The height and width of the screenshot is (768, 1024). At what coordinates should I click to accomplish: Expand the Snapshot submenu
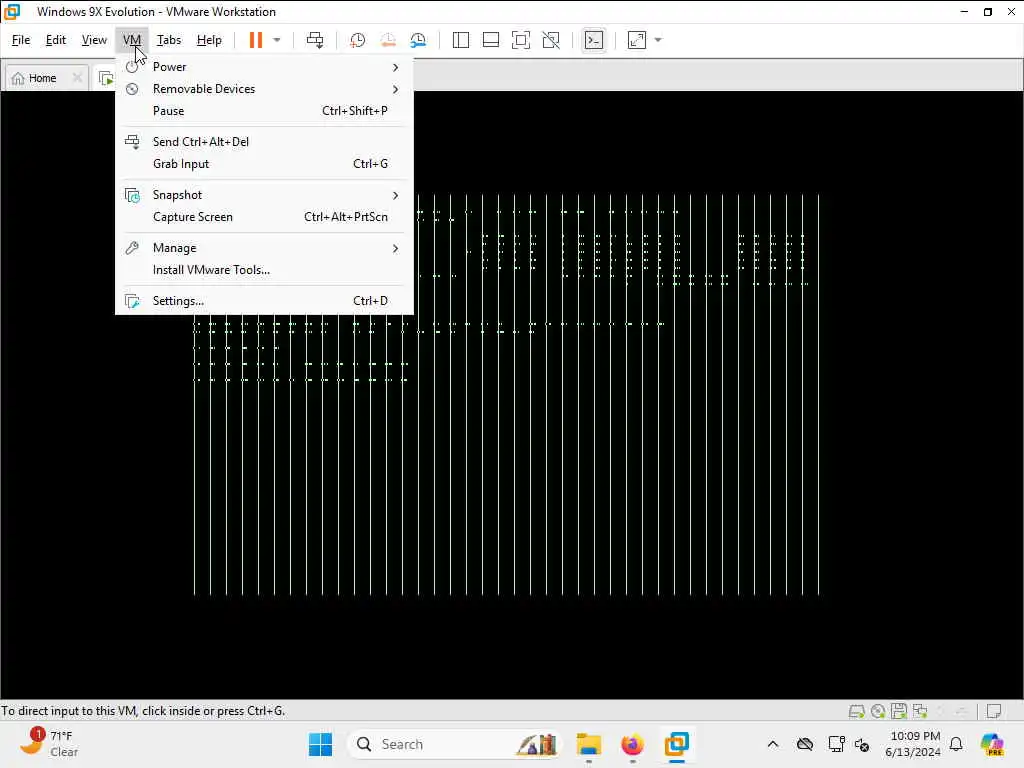click(x=264, y=195)
